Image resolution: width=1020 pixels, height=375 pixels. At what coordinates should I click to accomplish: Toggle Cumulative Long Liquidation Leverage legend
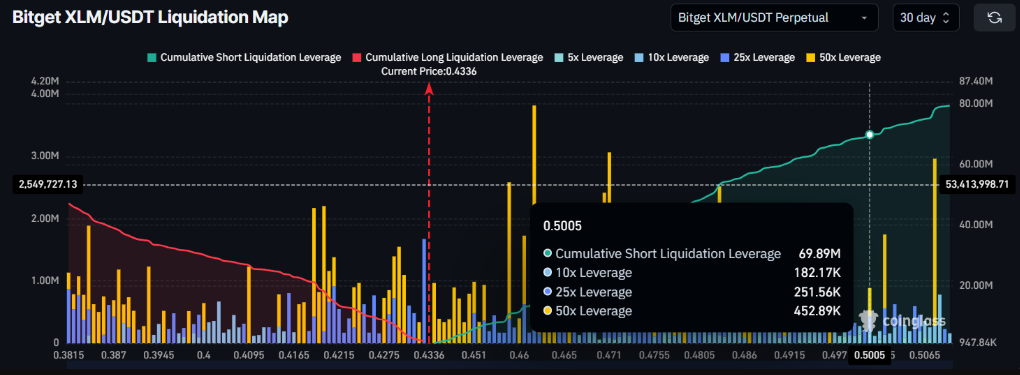coord(448,57)
